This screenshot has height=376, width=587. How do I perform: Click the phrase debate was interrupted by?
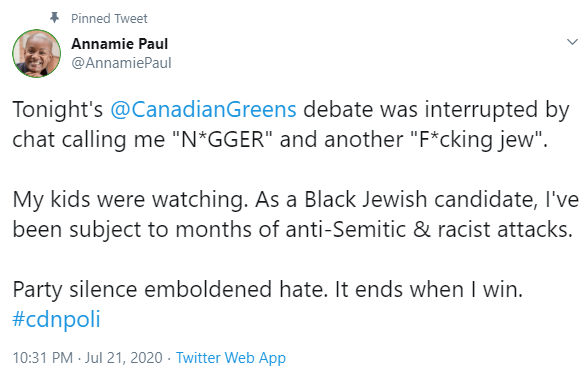point(437,110)
